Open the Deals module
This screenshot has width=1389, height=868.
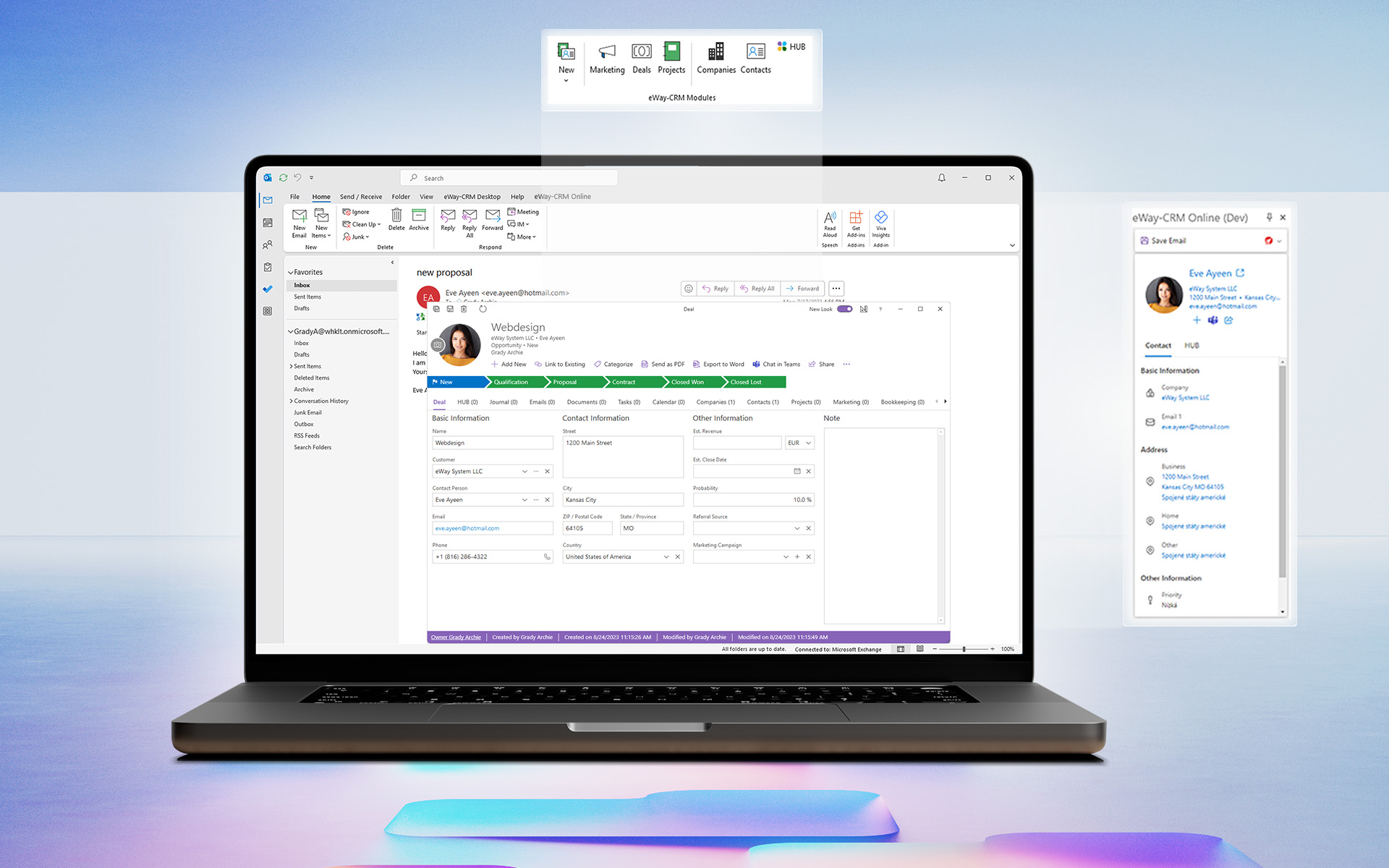(642, 59)
